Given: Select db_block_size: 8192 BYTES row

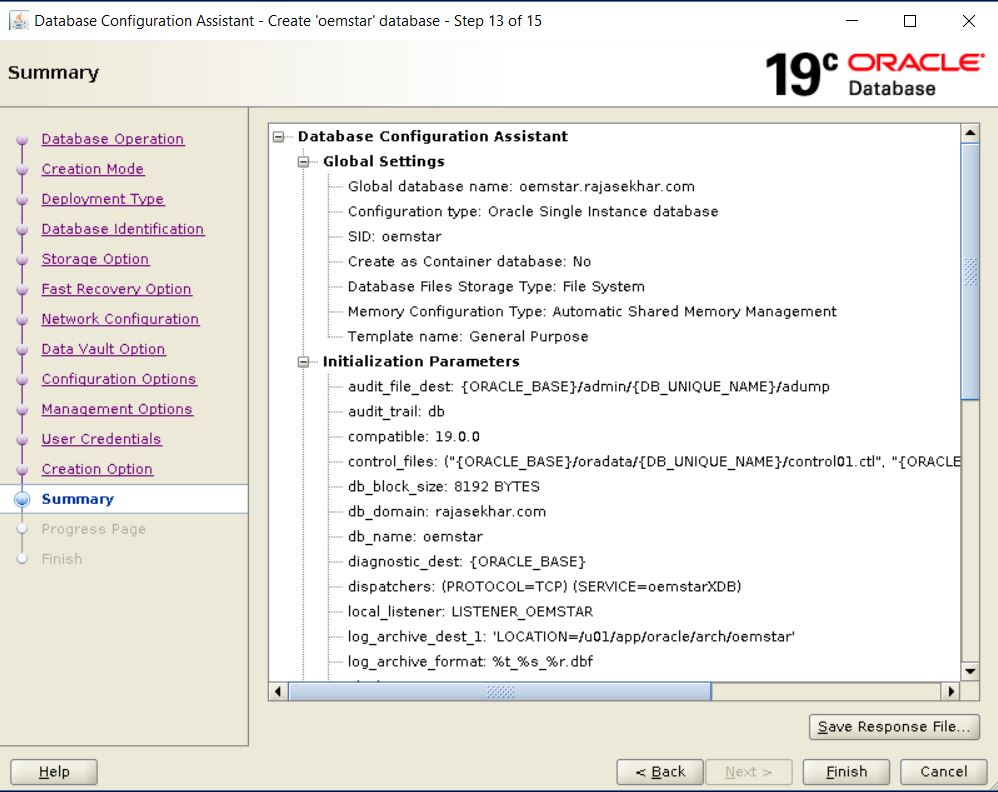Looking at the screenshot, I should [444, 486].
